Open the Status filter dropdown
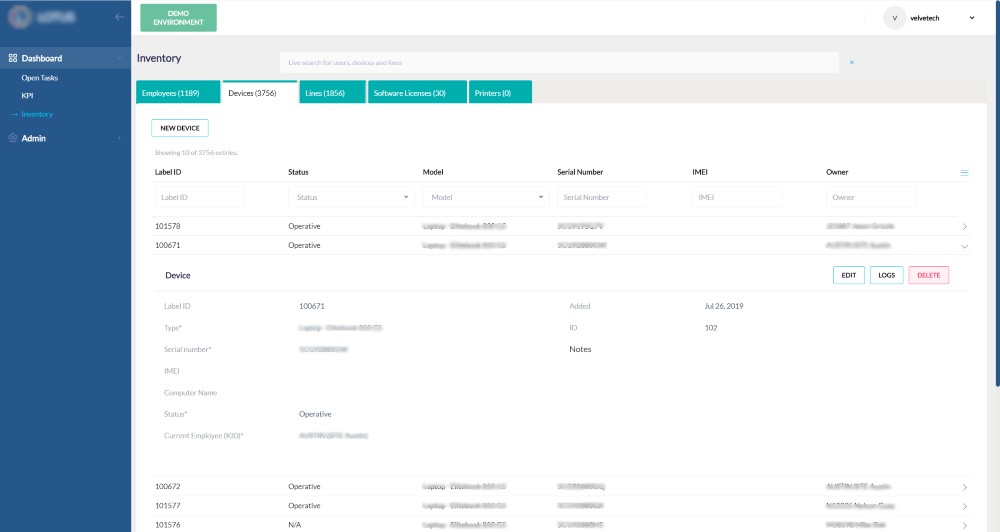This screenshot has width=1000, height=532. pyautogui.click(x=351, y=197)
